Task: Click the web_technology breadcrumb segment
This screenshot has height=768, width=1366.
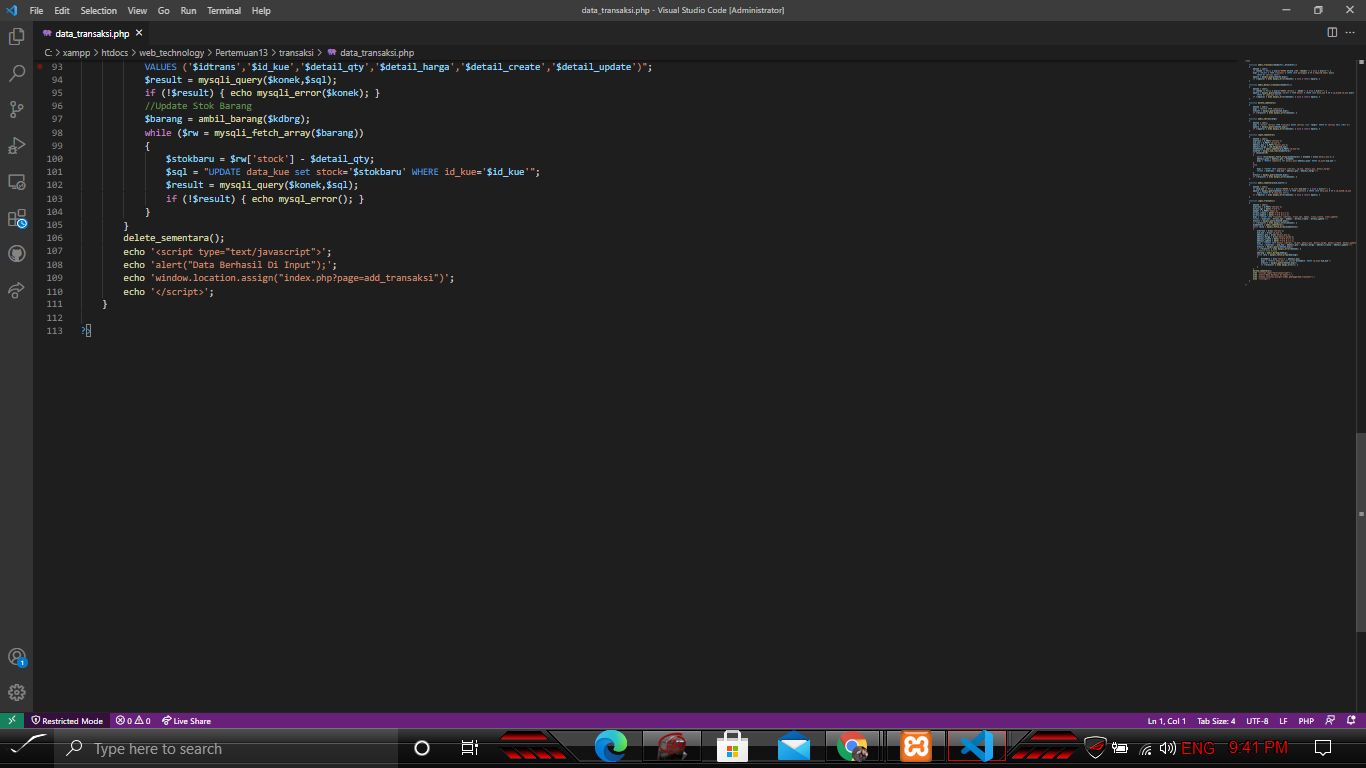Action: pyautogui.click(x=171, y=52)
